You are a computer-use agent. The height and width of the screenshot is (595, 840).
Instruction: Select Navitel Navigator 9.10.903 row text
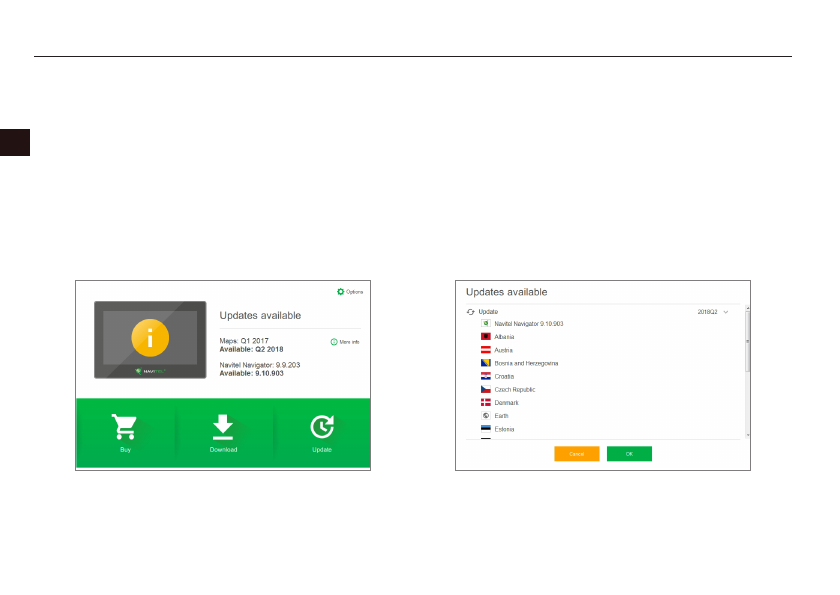tap(529, 324)
